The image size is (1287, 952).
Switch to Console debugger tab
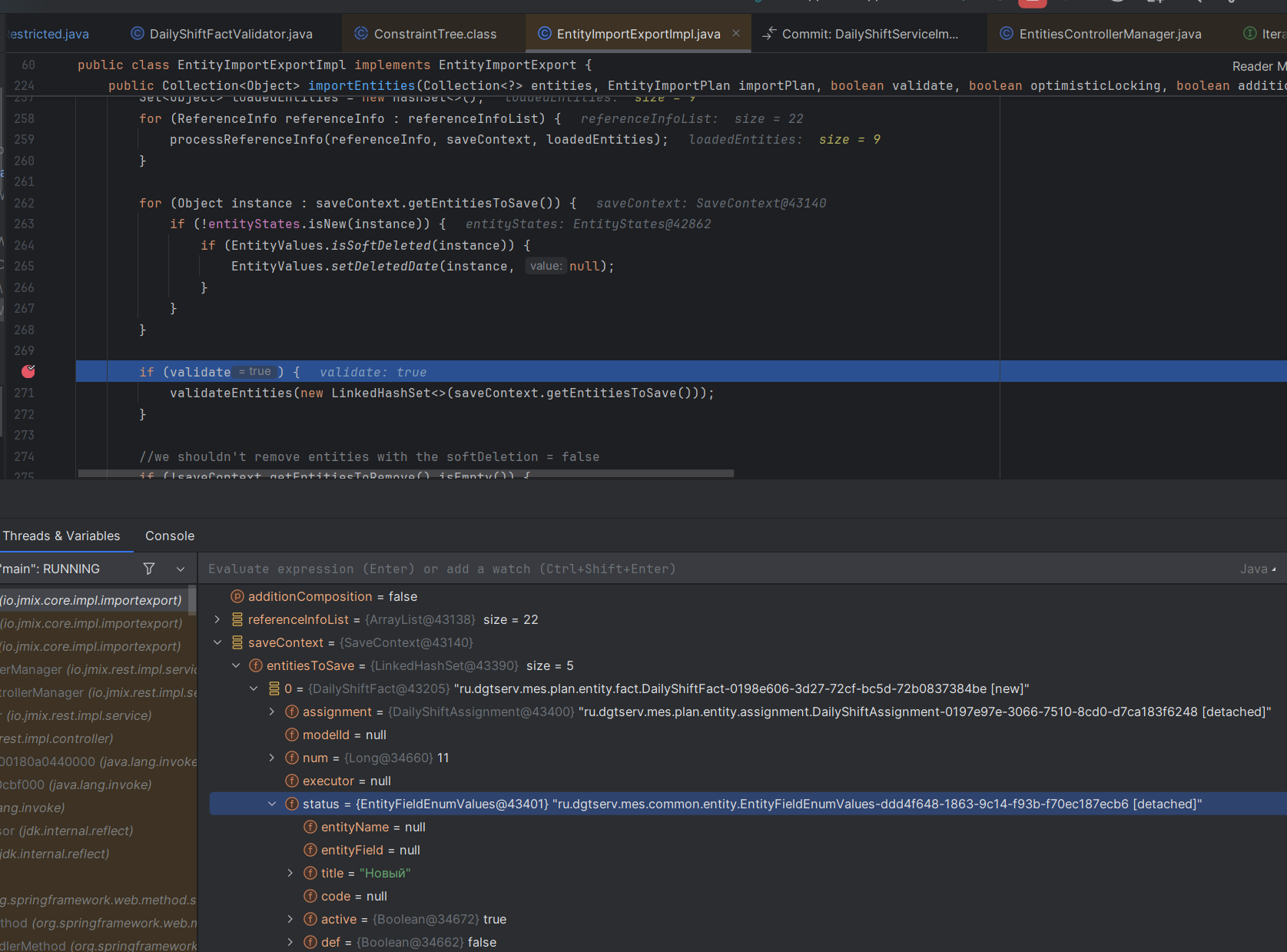point(170,536)
